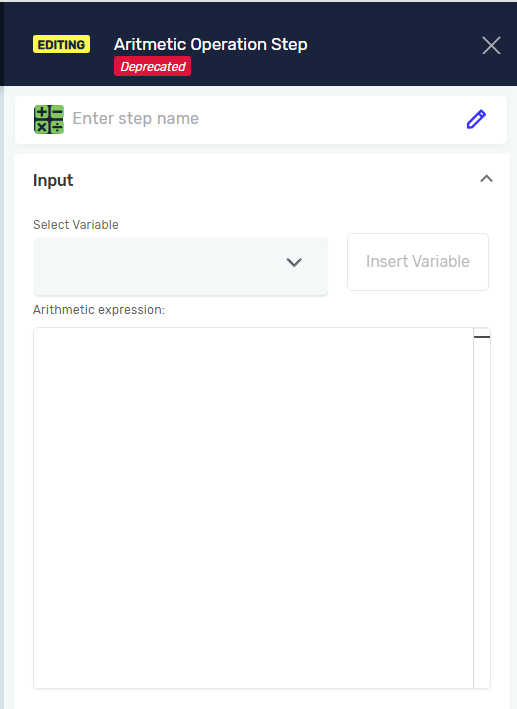Screen dimensions: 517x709
Task: Click the Input section header text
Action: tap(53, 180)
